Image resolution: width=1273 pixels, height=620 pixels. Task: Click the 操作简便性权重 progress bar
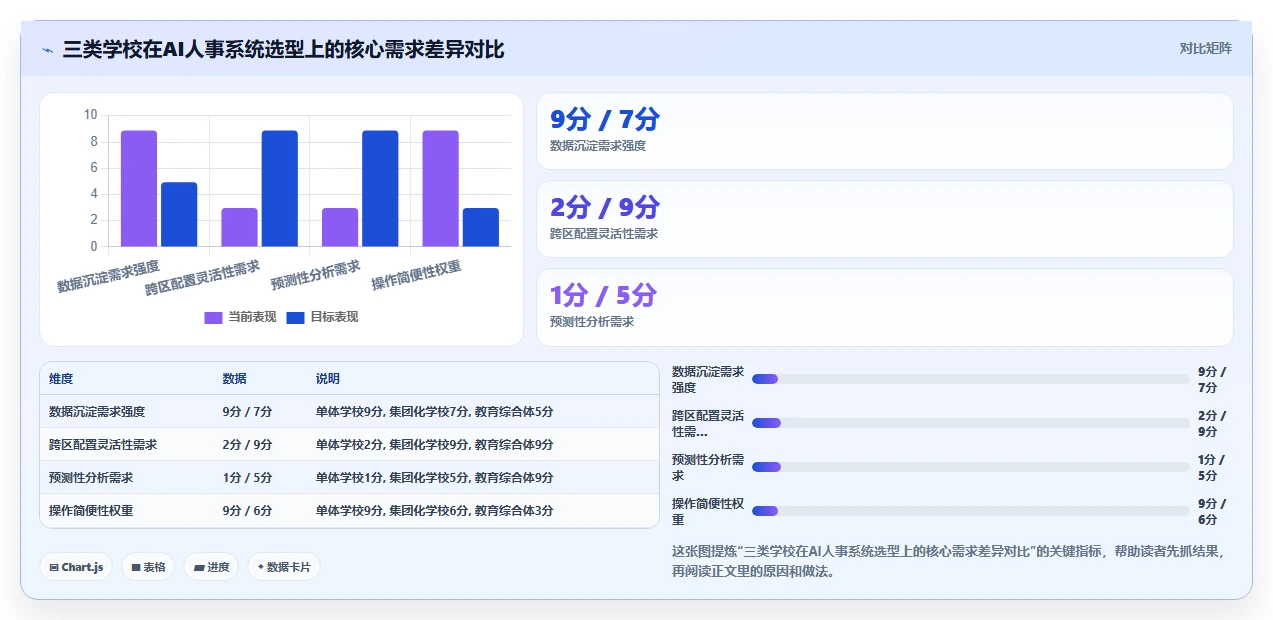pos(971,511)
